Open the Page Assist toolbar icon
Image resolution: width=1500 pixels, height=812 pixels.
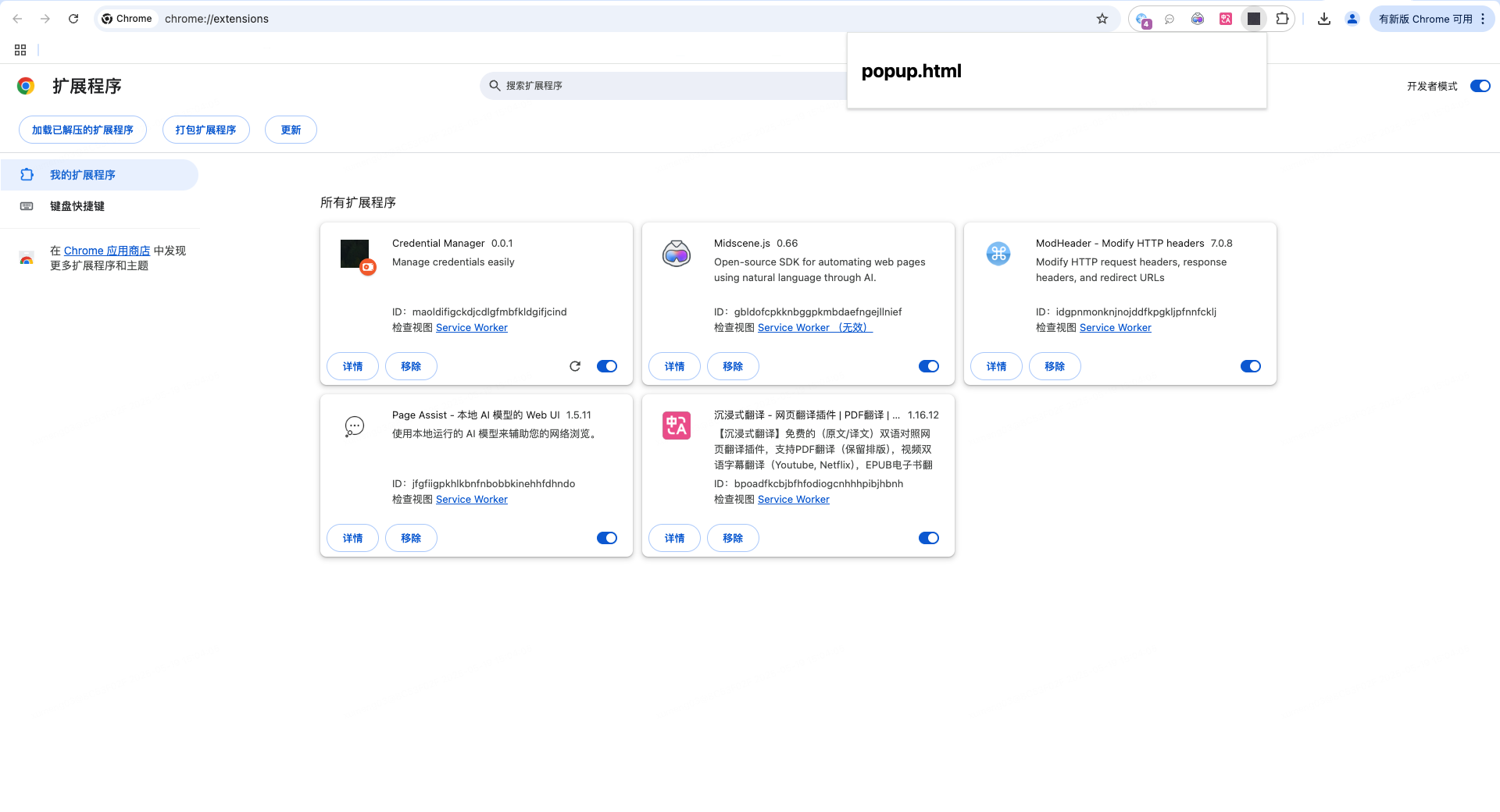1170,19
